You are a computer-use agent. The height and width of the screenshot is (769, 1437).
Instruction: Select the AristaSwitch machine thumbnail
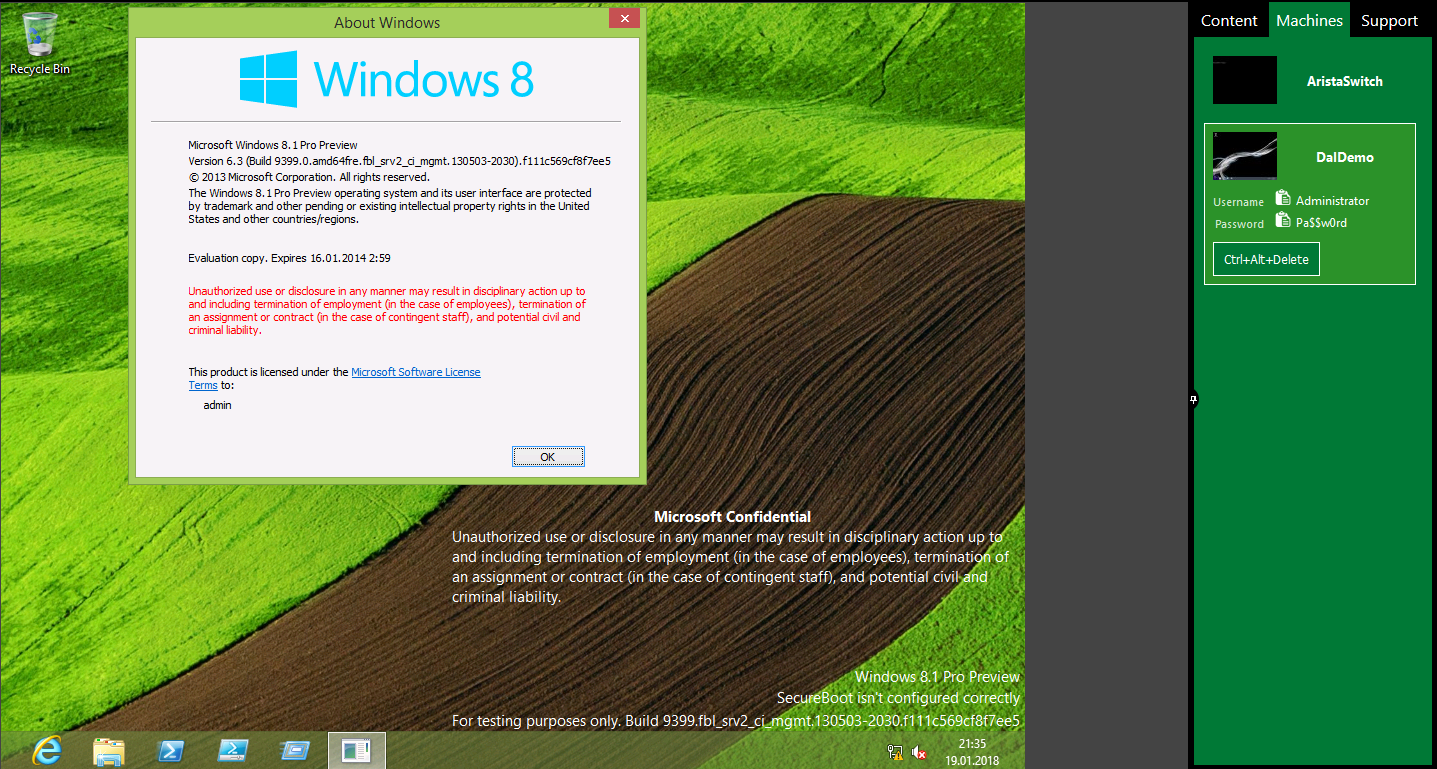pyautogui.click(x=1245, y=80)
